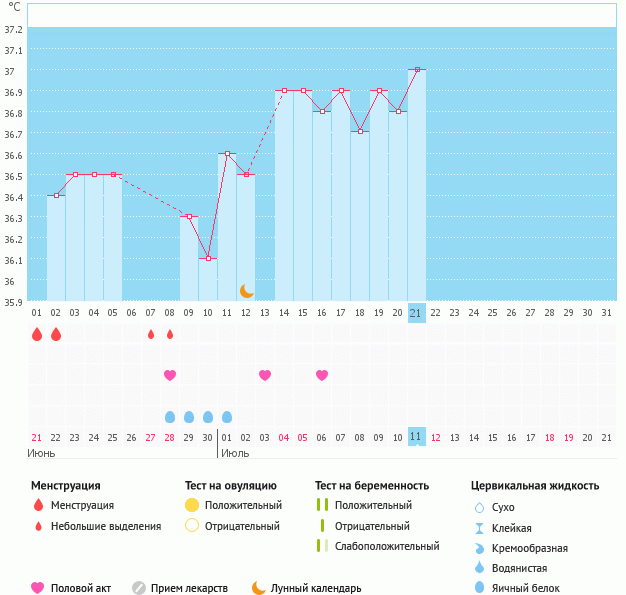Click the menstruation drop on cycle day 01

[x=37, y=334]
